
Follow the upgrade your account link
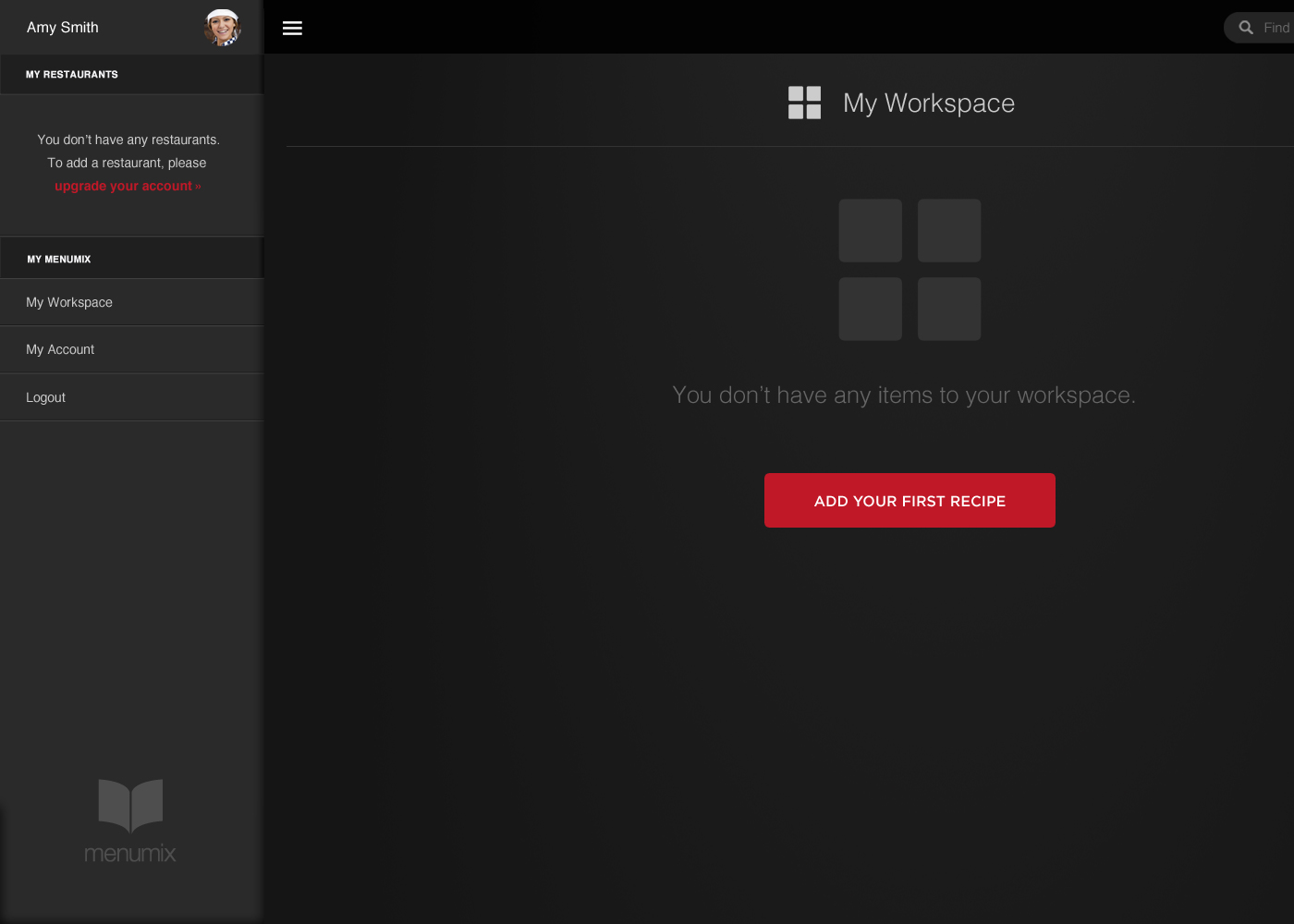point(128,186)
